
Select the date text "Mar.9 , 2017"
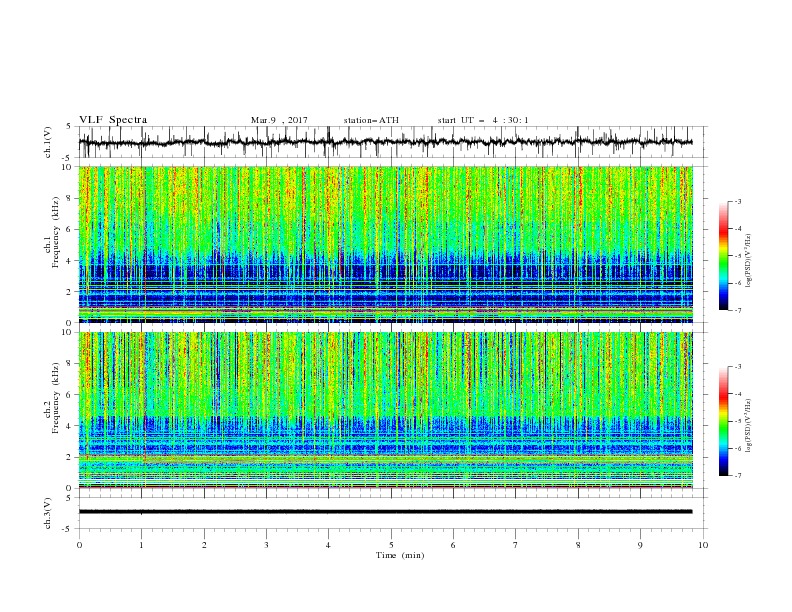click(x=279, y=120)
